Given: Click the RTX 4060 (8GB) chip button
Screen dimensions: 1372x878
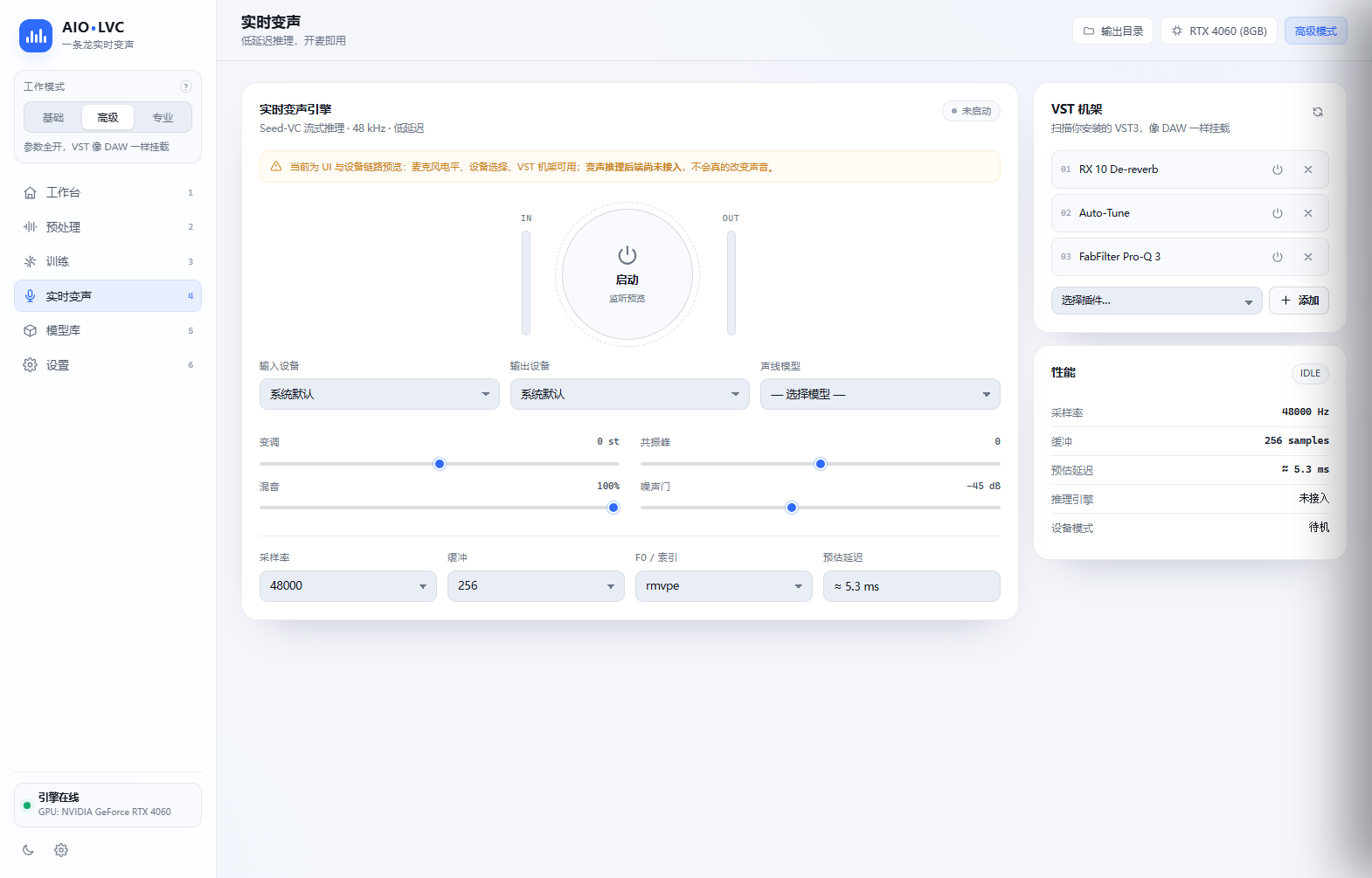Looking at the screenshot, I should click(x=1219, y=31).
